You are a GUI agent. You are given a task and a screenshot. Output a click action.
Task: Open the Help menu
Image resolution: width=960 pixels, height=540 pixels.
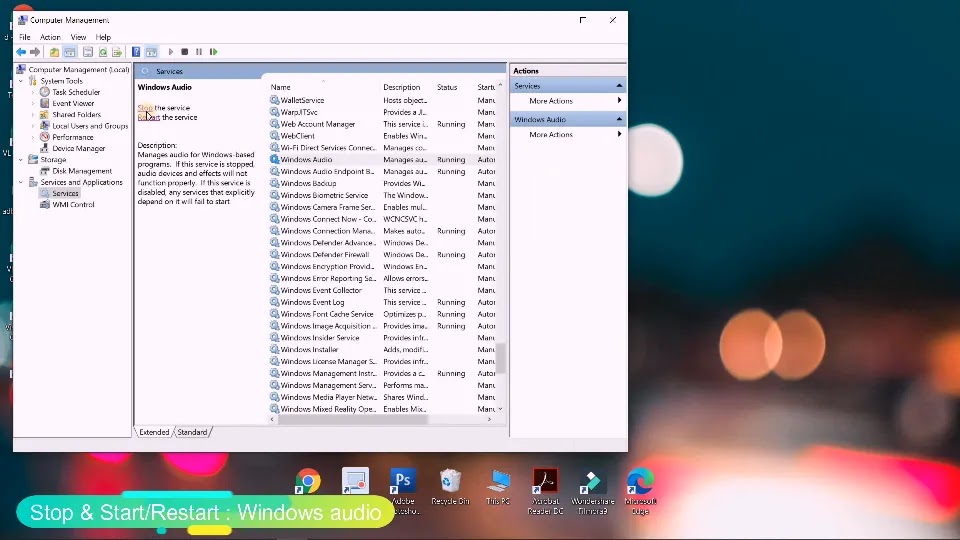tap(103, 37)
